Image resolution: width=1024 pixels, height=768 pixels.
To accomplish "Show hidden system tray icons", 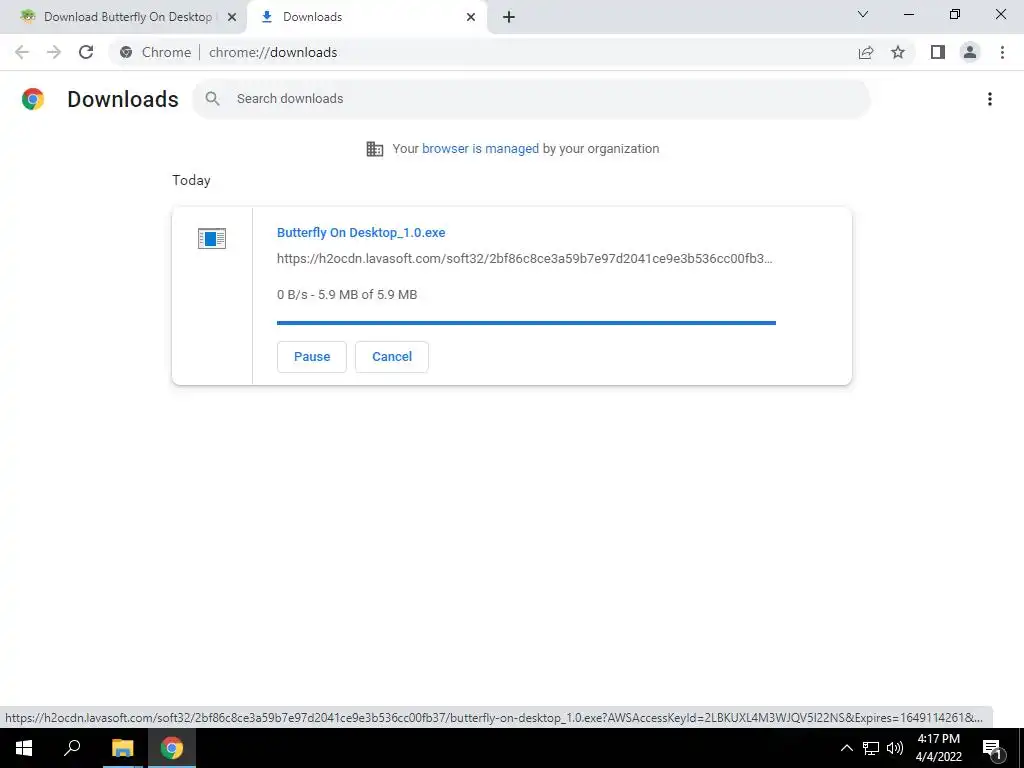I will [846, 748].
